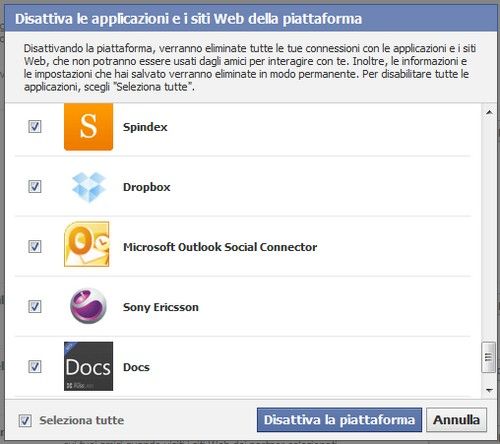Click the Sony Ericsson name label

(161, 307)
